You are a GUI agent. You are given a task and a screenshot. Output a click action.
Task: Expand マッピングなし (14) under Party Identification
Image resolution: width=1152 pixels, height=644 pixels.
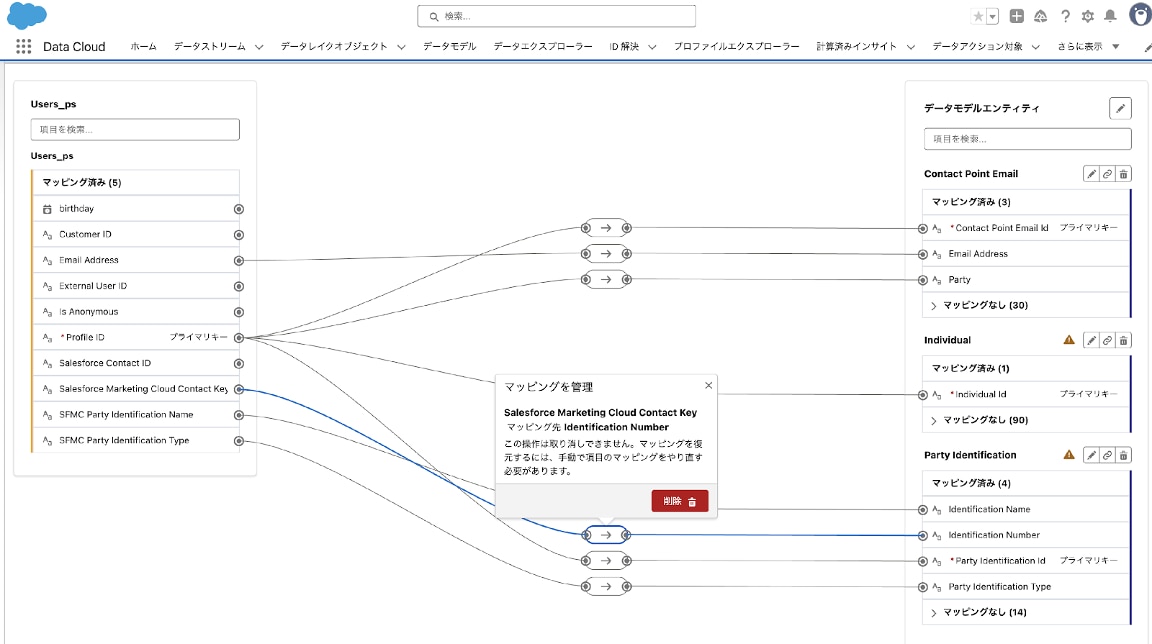(978, 612)
